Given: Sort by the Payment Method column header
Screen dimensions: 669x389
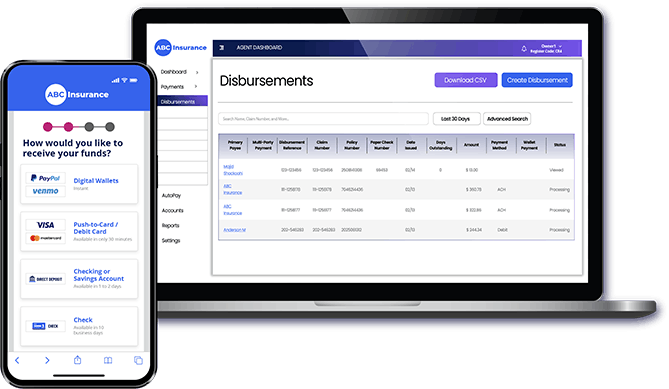Looking at the screenshot, I should (499, 145).
